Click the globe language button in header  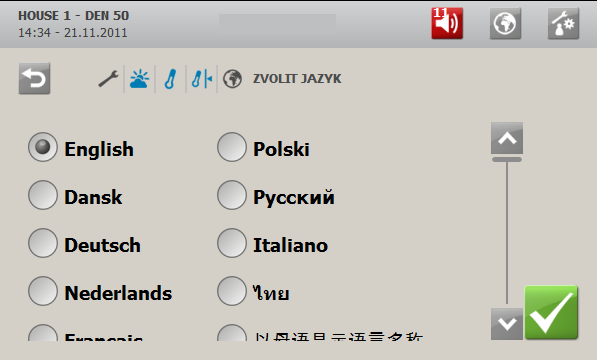[x=505, y=23]
